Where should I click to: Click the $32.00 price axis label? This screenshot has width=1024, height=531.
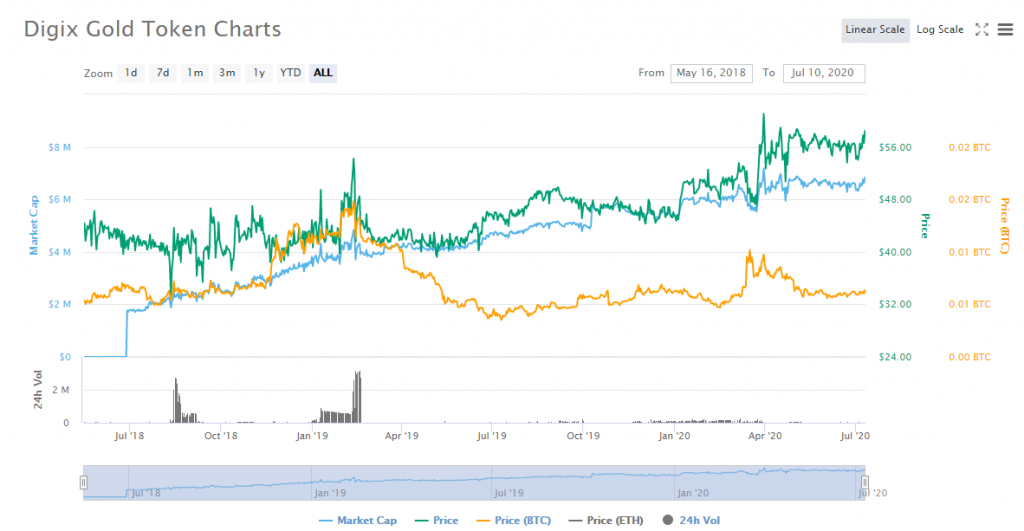[x=895, y=304]
